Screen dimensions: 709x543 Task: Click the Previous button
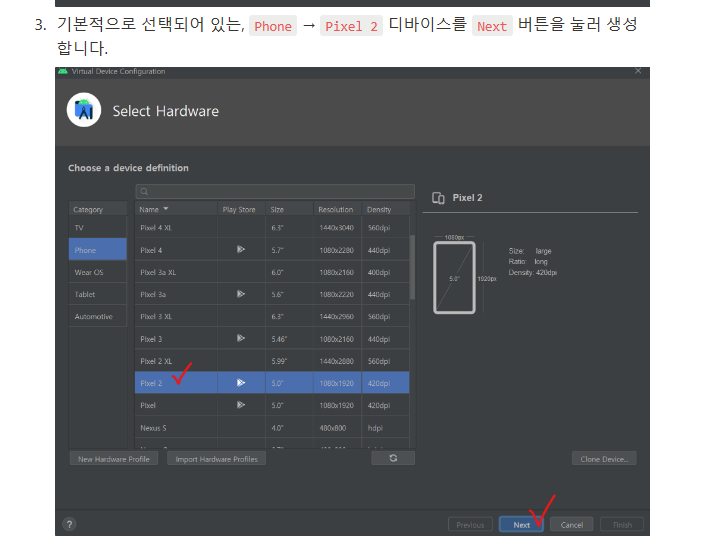click(x=470, y=524)
